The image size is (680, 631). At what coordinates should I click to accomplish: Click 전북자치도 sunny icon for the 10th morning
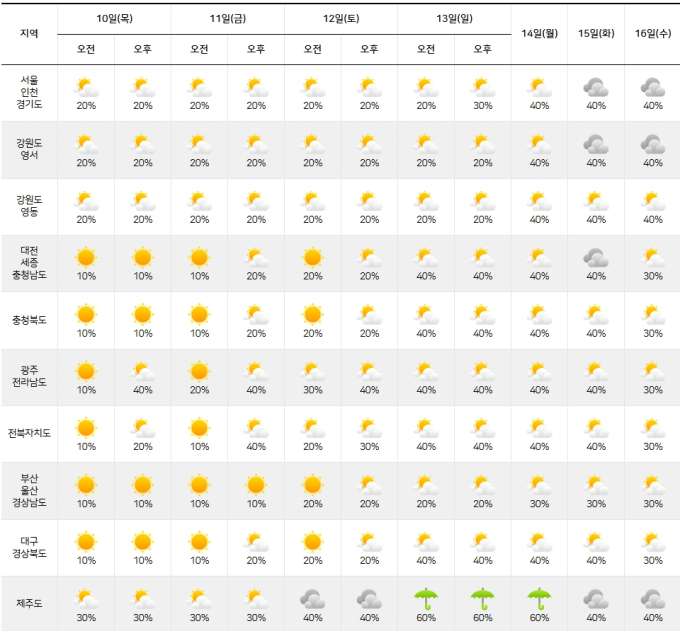click(x=86, y=428)
